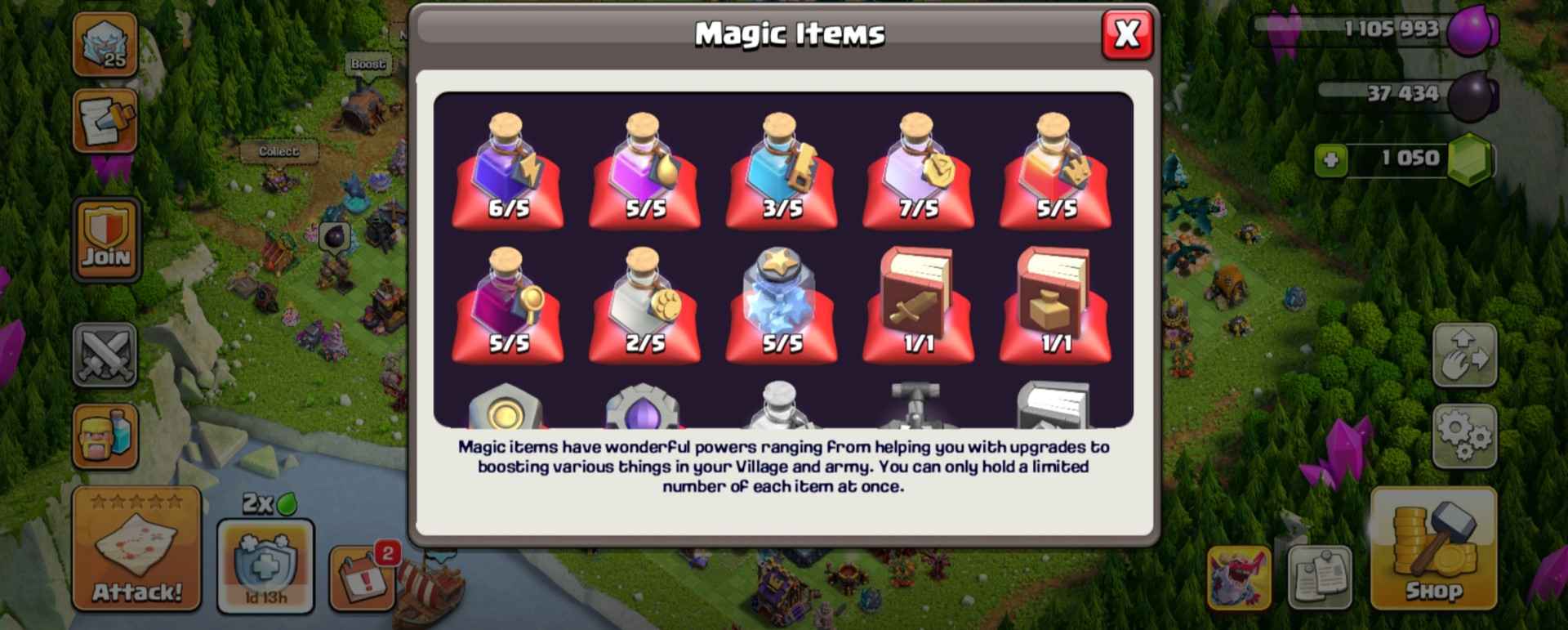Select the Book of Spells
Viewport: 1568px width, 630px height.
(x=1055, y=304)
